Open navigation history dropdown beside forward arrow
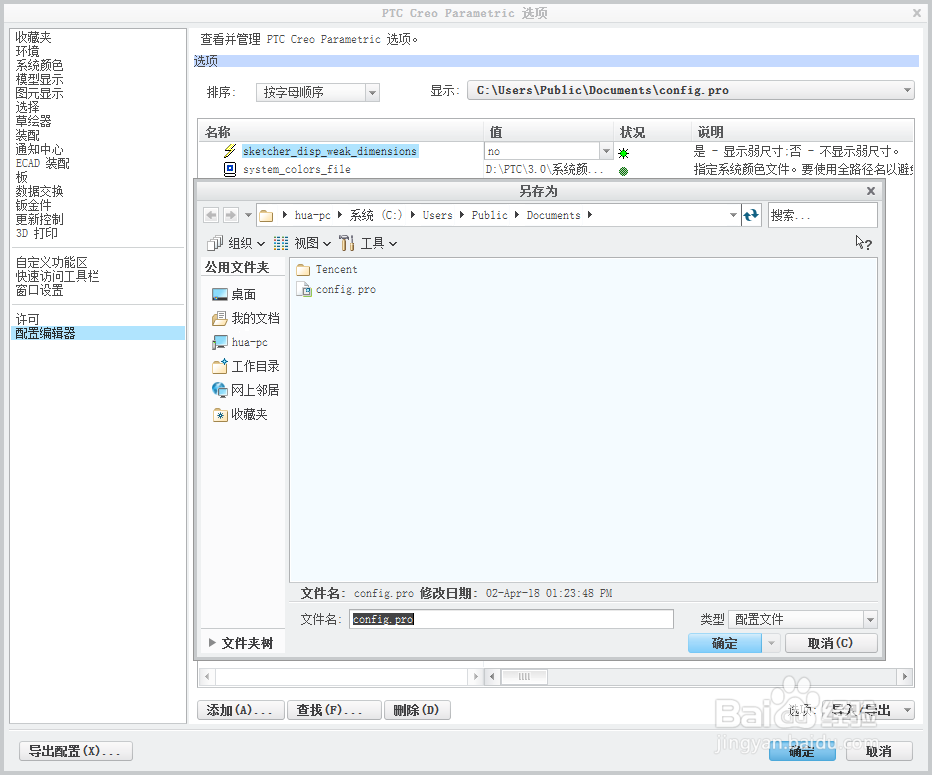 point(248,215)
